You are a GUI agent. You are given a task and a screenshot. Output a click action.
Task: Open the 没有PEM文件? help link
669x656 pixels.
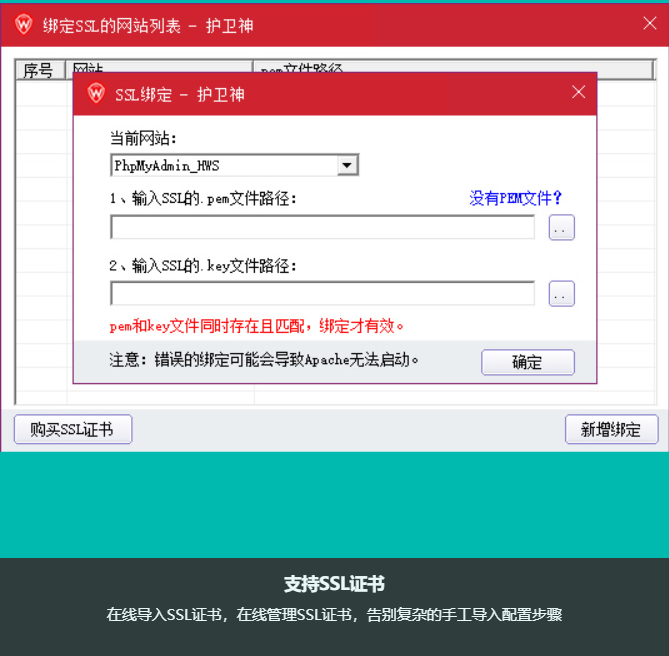[x=516, y=198]
